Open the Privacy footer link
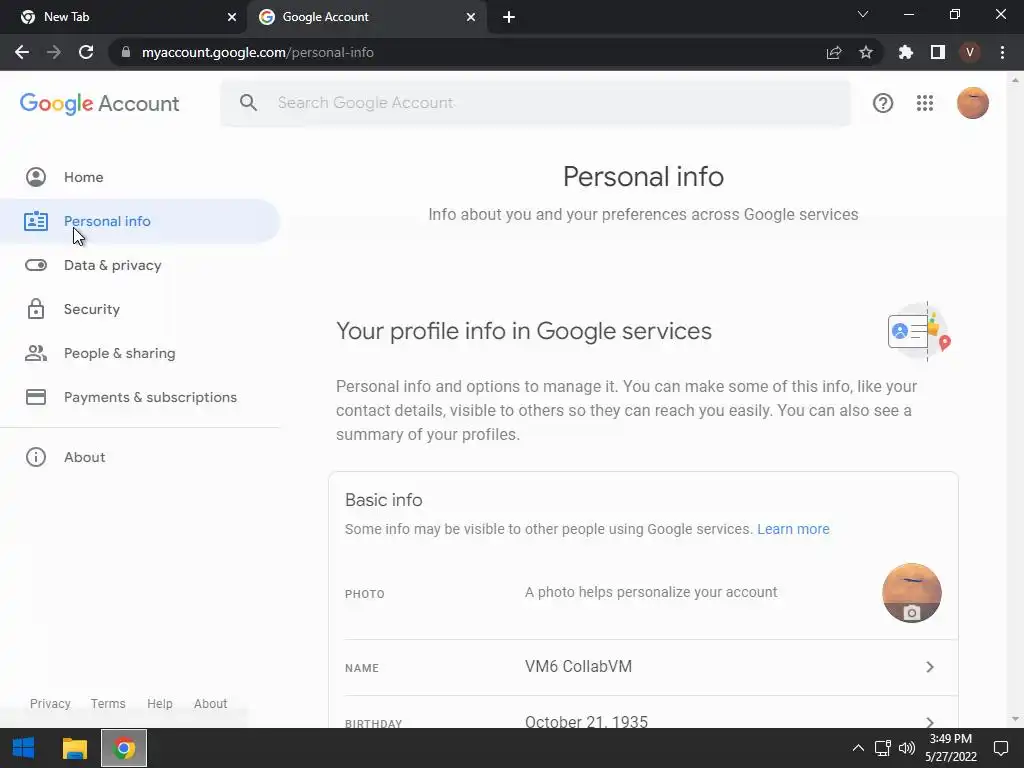The width and height of the screenshot is (1024, 768). tap(50, 703)
